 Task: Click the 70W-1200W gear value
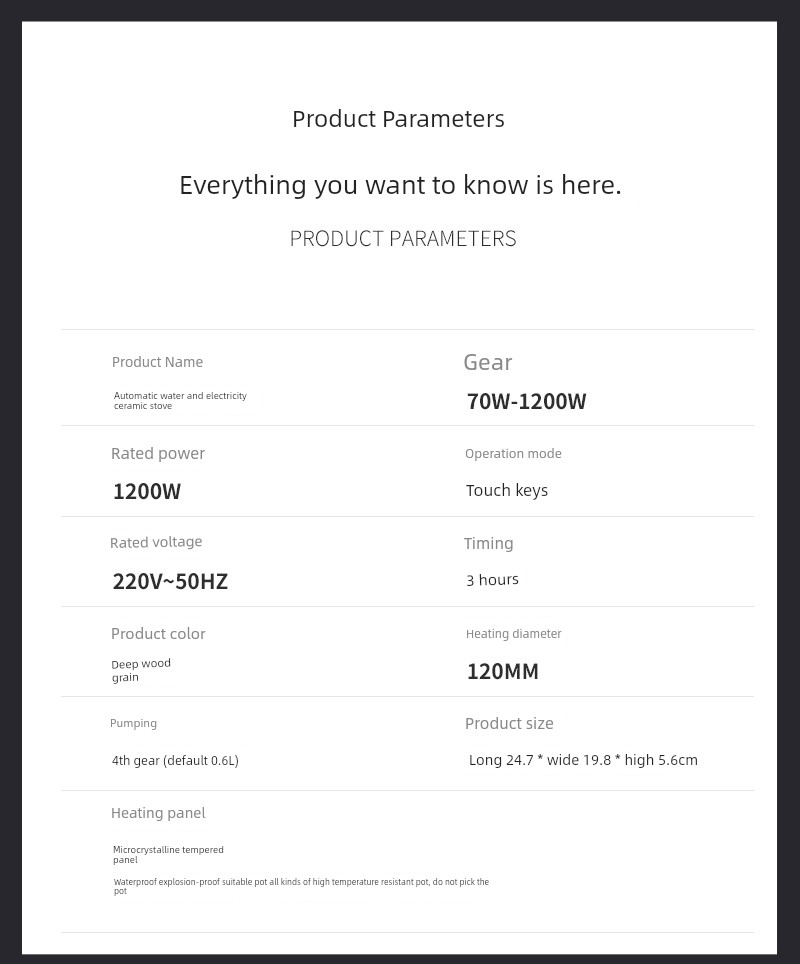526,402
